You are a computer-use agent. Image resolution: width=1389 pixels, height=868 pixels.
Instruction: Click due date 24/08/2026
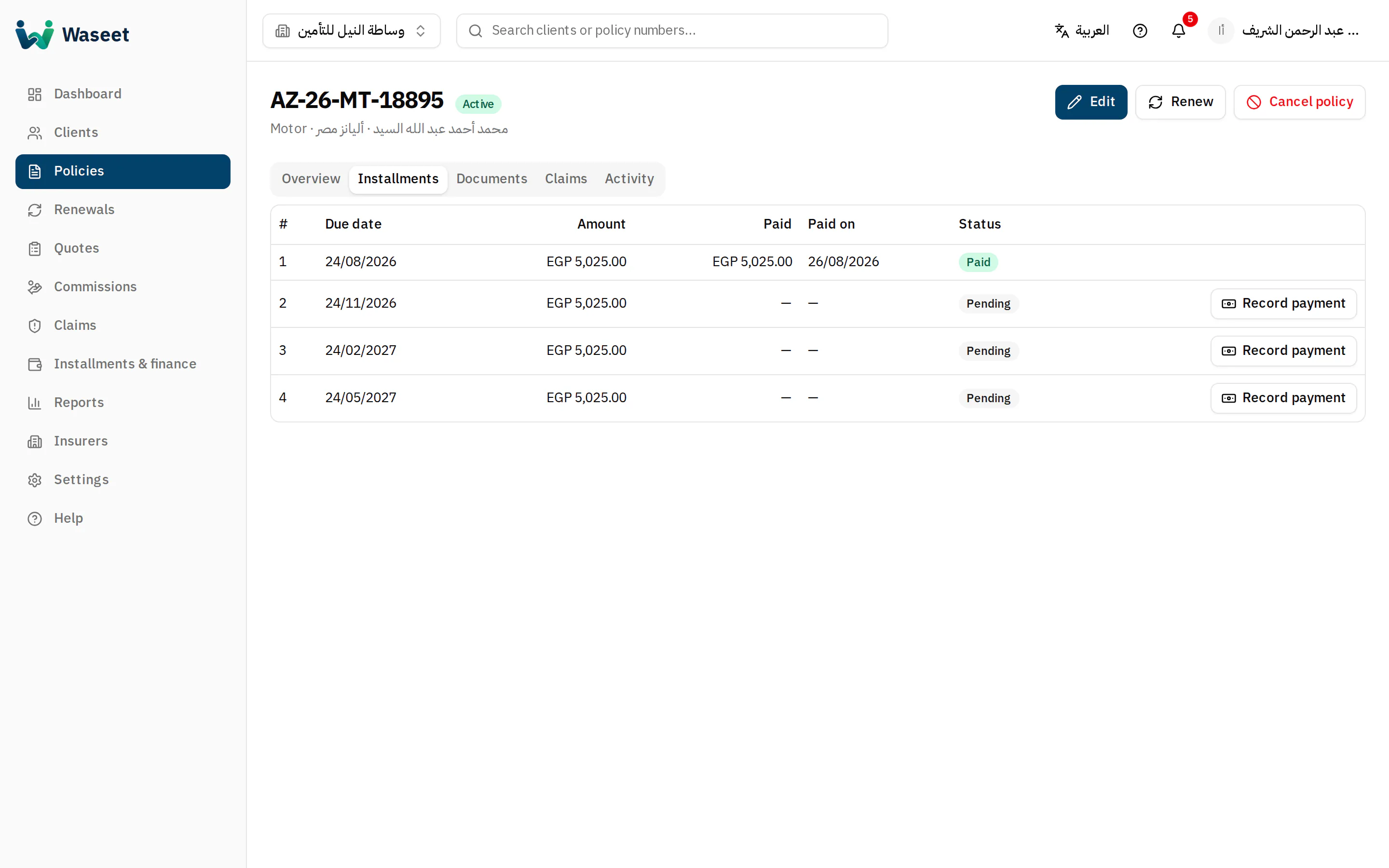360,262
